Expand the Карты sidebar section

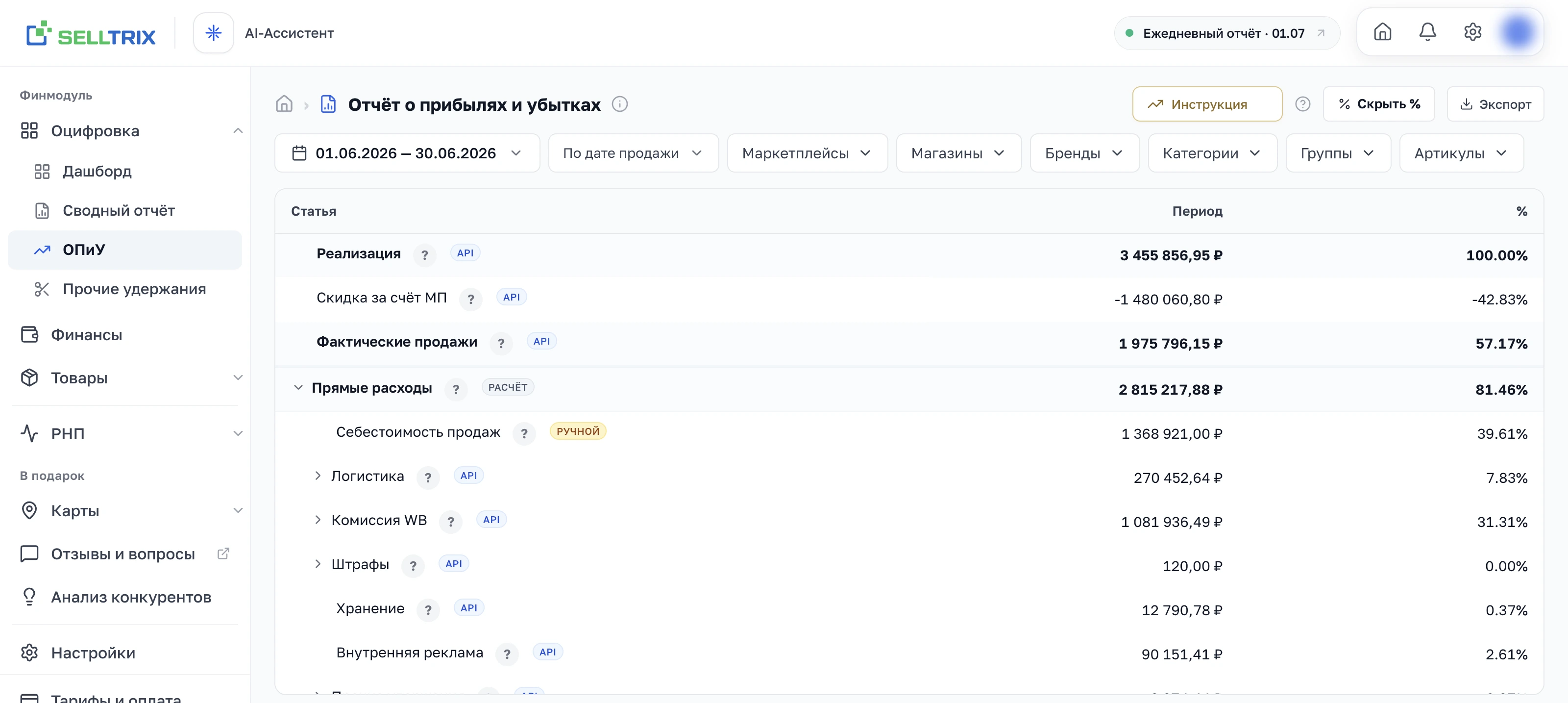(238, 510)
